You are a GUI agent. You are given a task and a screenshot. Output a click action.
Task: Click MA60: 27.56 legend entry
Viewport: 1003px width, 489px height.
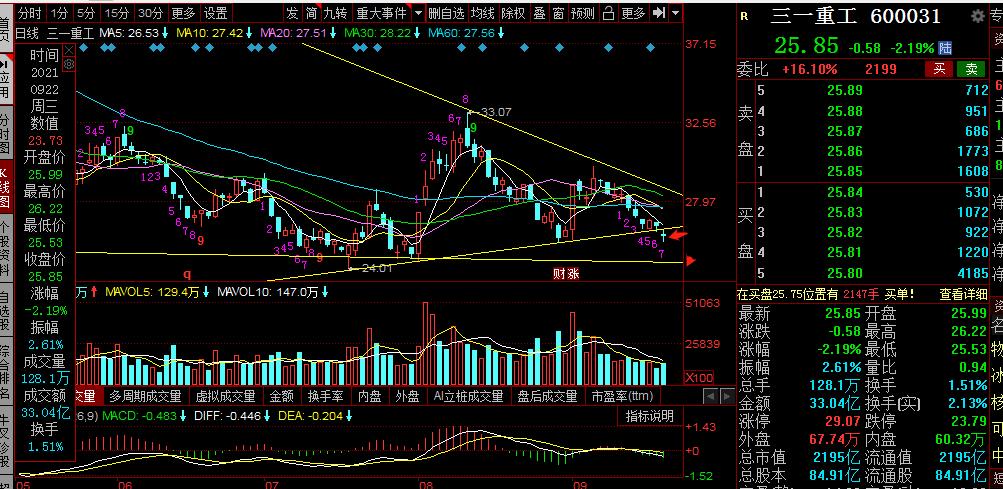pyautogui.click(x=466, y=32)
